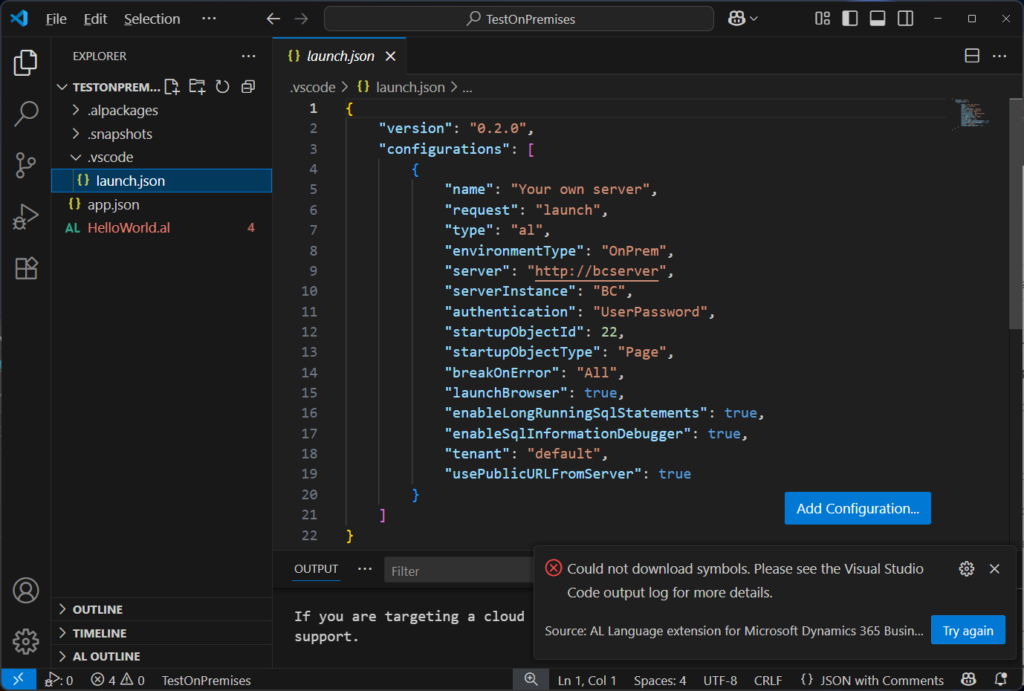
Task: Split the editor to the right
Action: tap(971, 57)
